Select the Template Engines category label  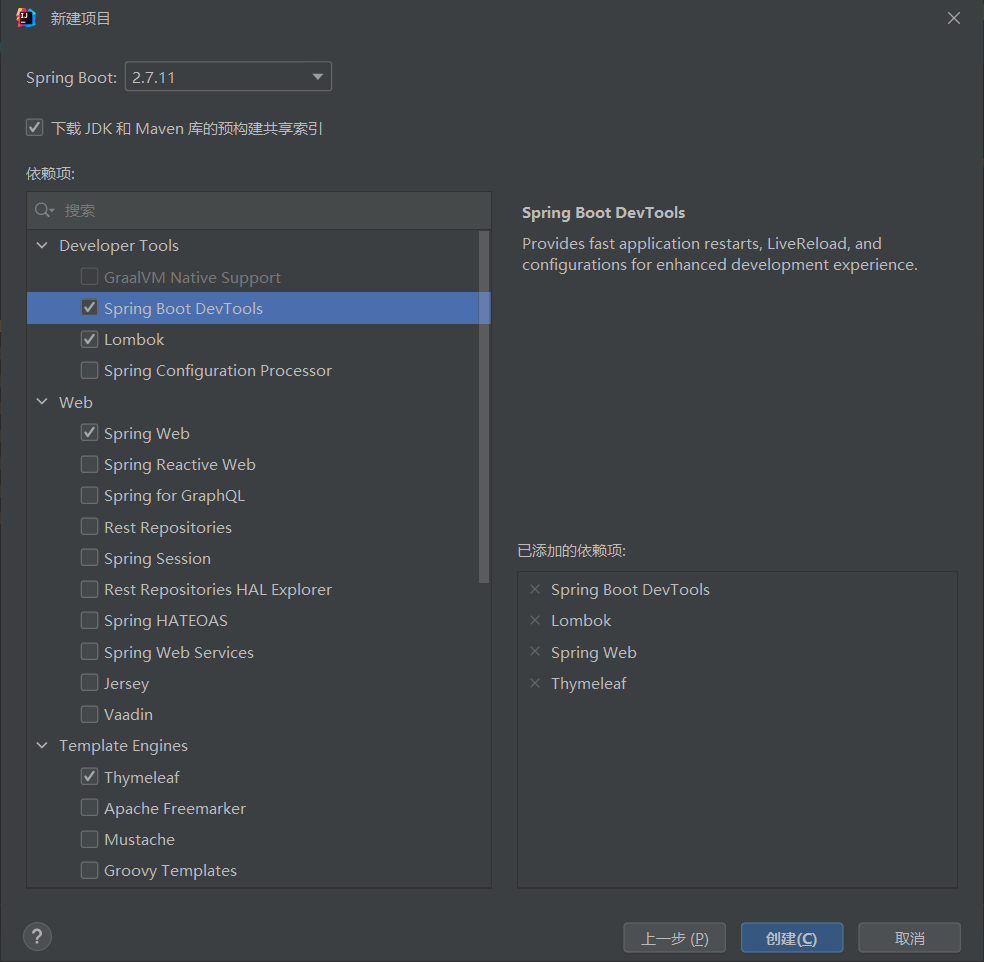(123, 746)
